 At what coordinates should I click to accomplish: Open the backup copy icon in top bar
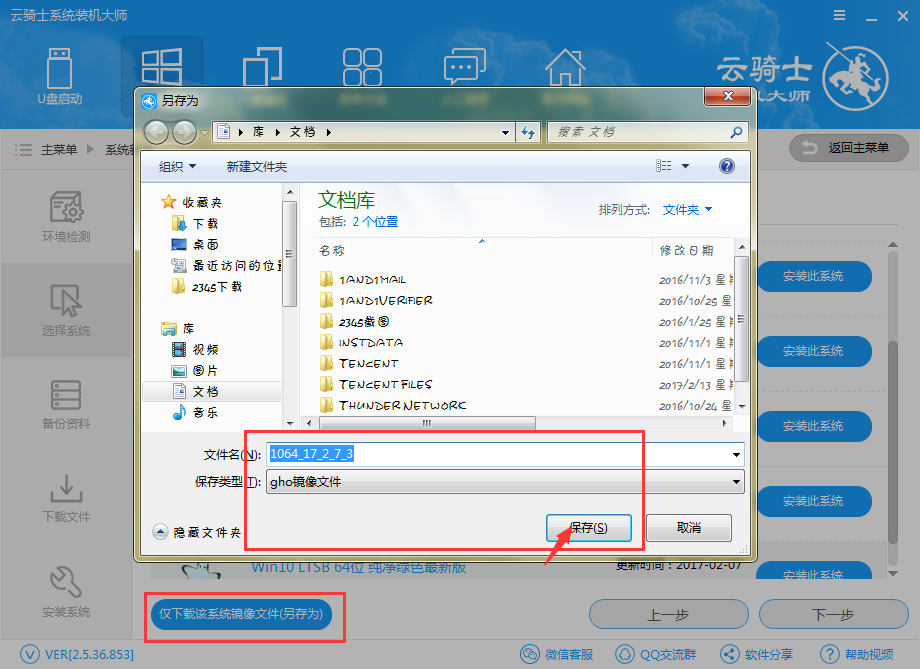[262, 67]
